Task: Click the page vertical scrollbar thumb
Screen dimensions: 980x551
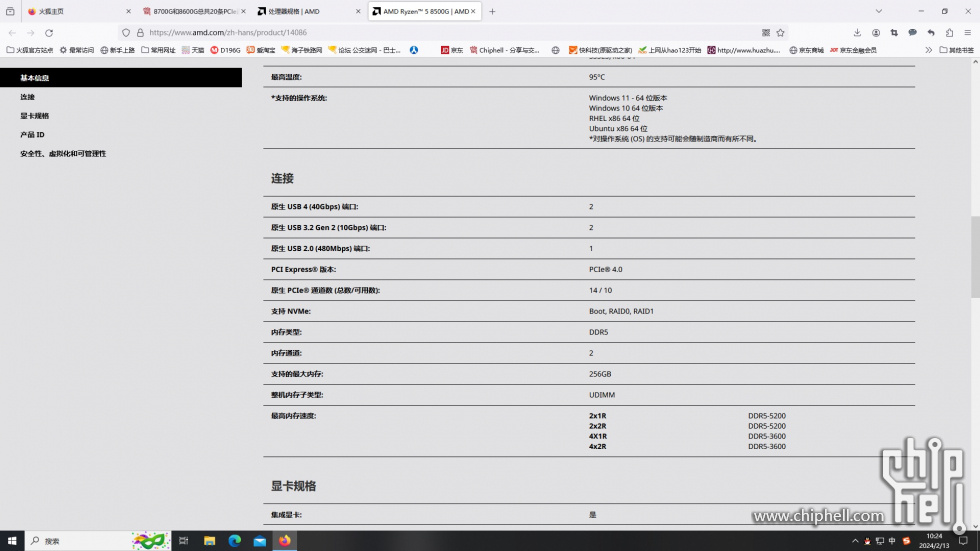Action: point(975,257)
